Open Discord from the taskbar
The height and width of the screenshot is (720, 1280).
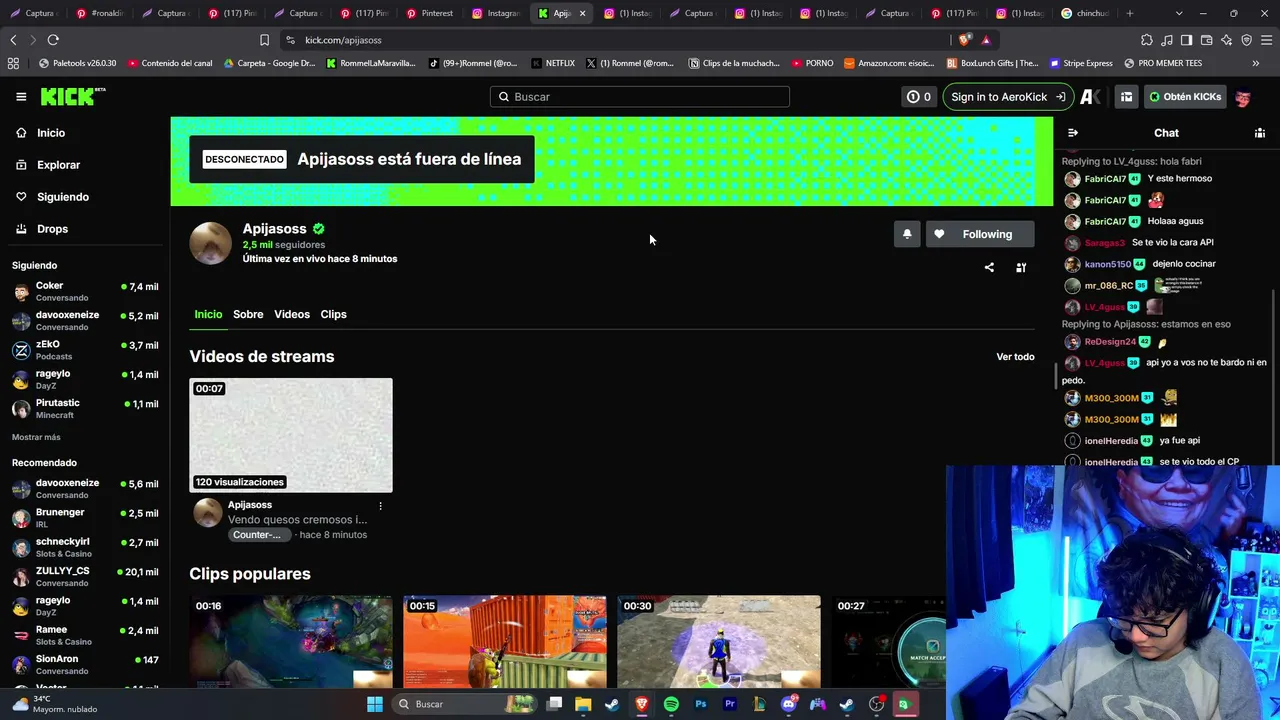point(789,704)
